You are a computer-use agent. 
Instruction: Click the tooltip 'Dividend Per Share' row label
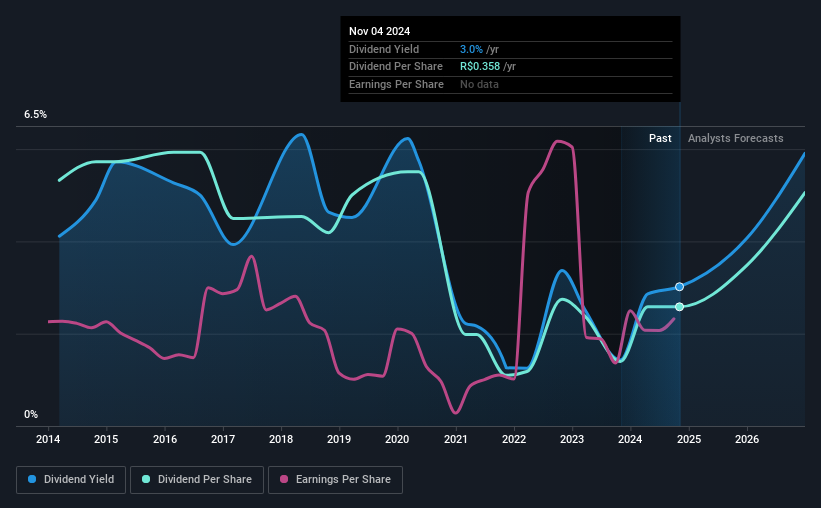395,67
